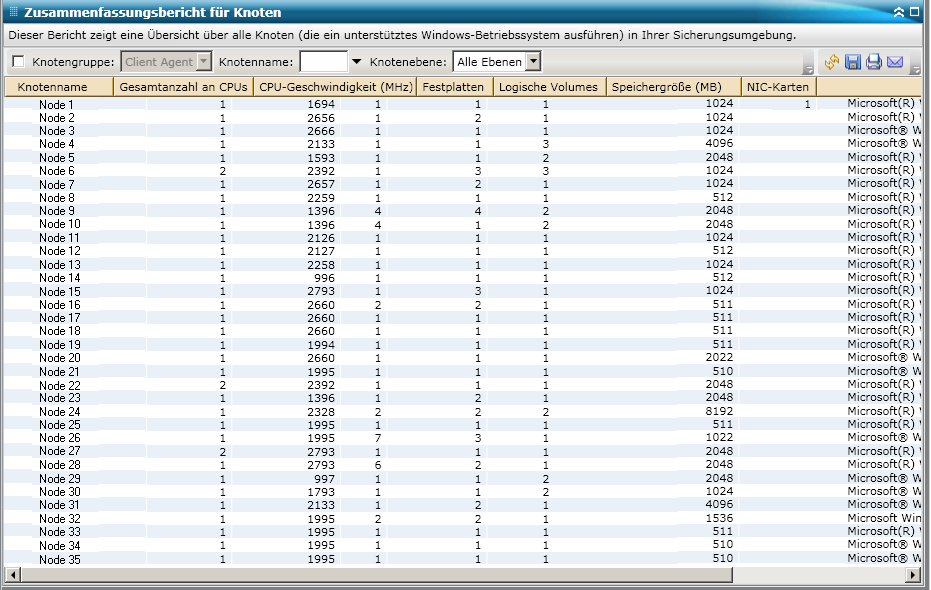
Task: Save the report with the floppy disk icon
Action: 853,63
